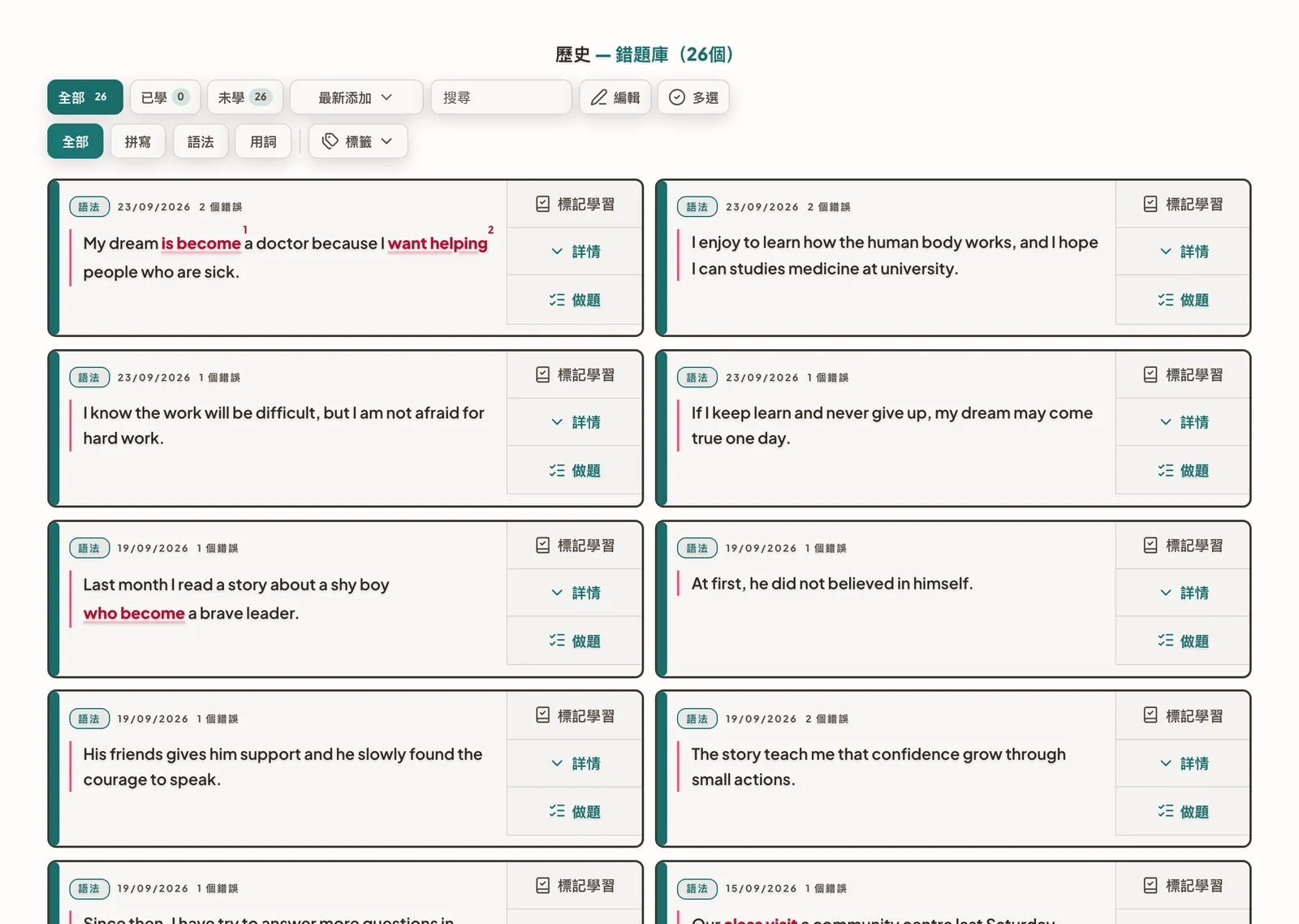Click the 語法 tag on 'I know the work' card
Viewport: 1299px width, 924px height.
pyautogui.click(x=89, y=378)
